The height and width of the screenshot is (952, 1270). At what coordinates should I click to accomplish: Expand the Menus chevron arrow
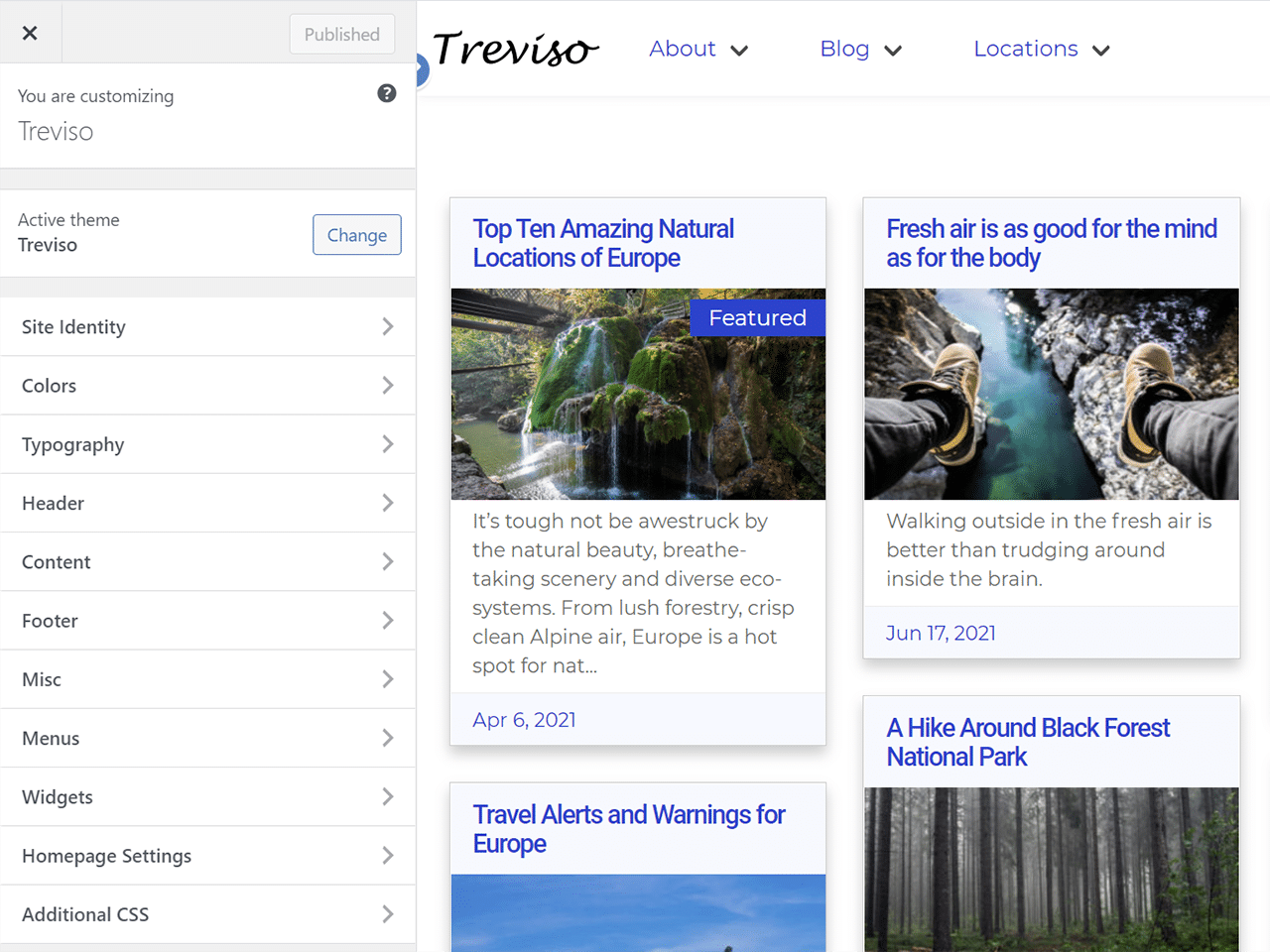pos(388,738)
